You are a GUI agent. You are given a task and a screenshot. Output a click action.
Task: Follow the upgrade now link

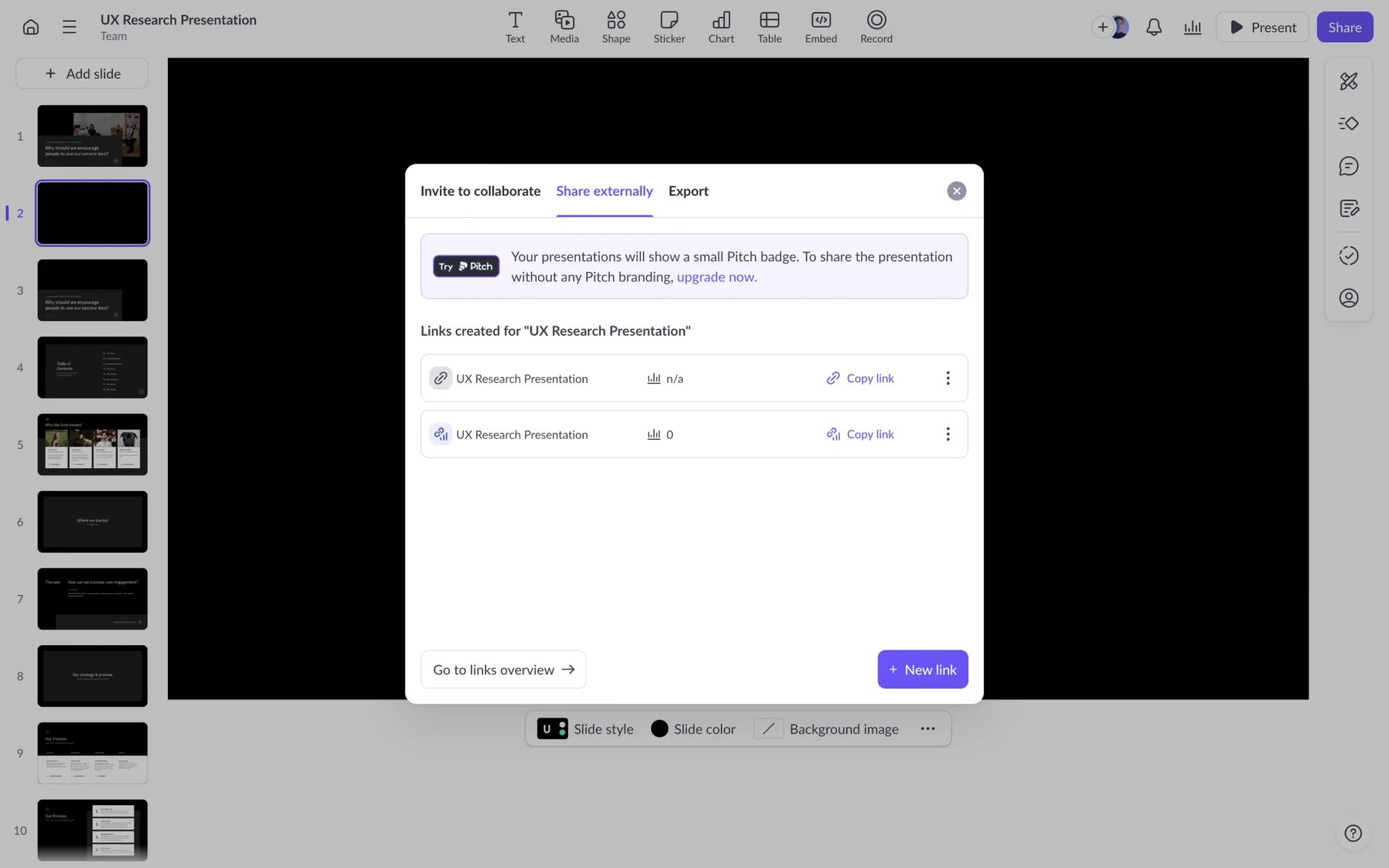716,277
